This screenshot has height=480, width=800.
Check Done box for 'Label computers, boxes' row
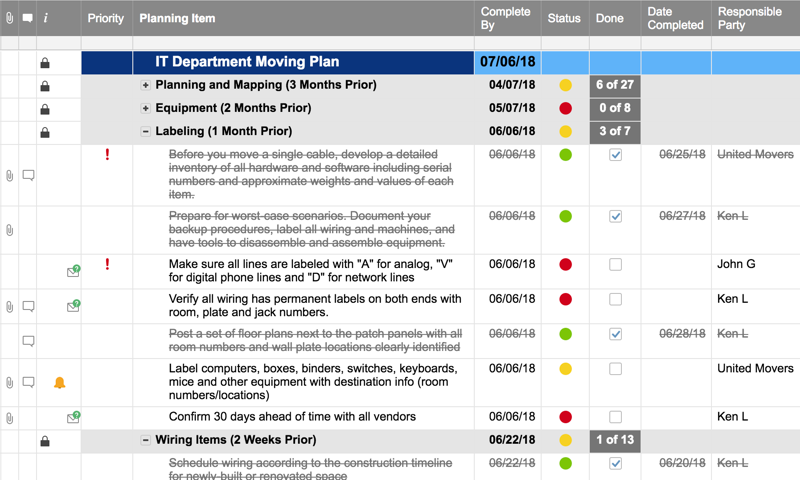click(615, 369)
